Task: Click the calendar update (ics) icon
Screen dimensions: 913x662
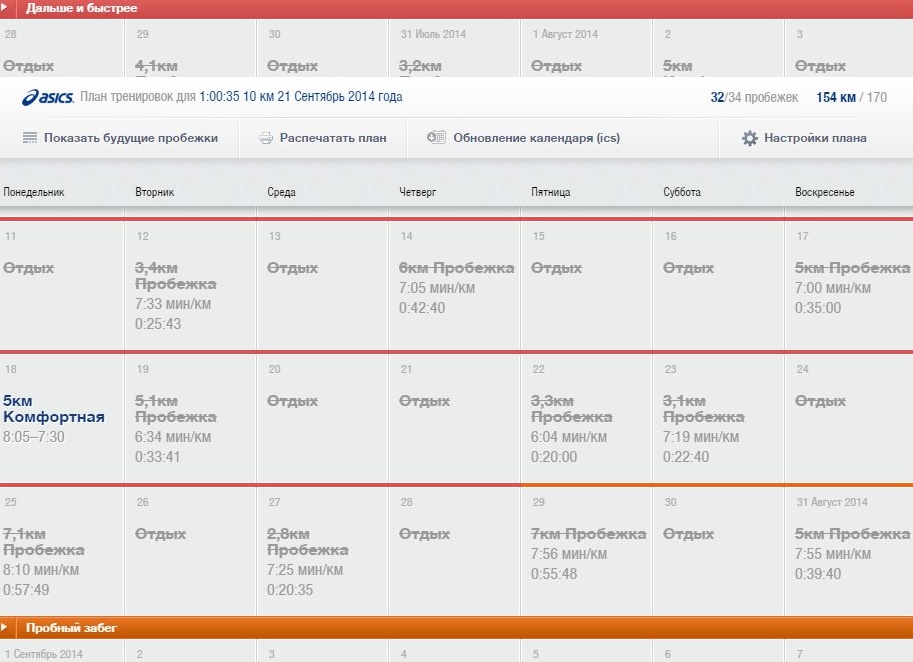Action: [x=436, y=138]
